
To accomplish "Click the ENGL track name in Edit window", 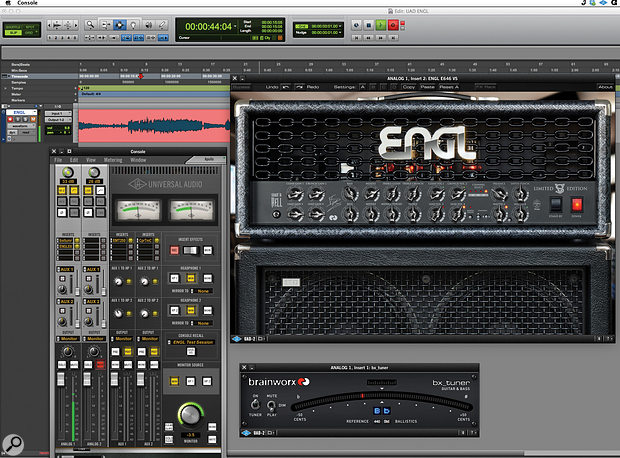I will click(20, 112).
